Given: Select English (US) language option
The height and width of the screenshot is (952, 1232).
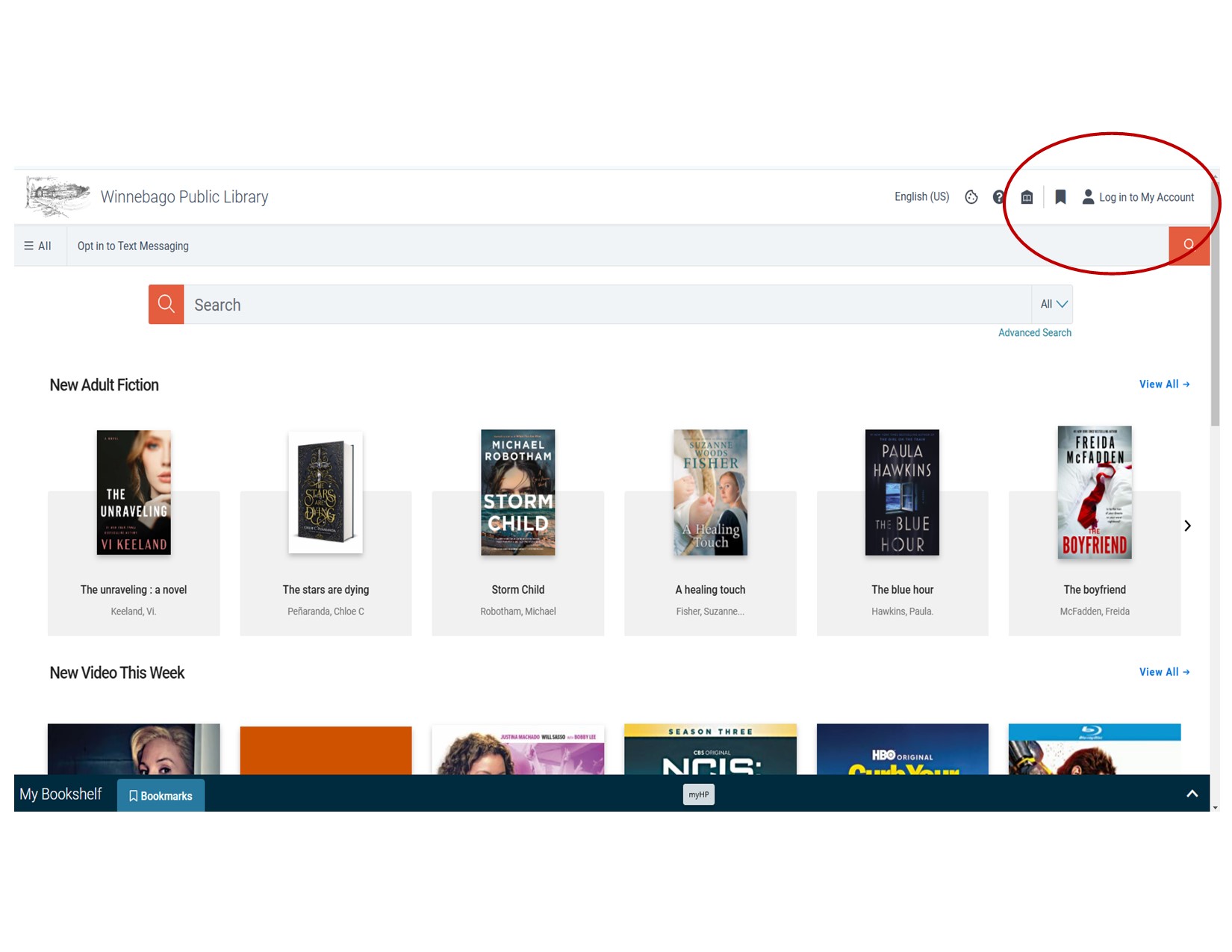Looking at the screenshot, I should tap(921, 197).
